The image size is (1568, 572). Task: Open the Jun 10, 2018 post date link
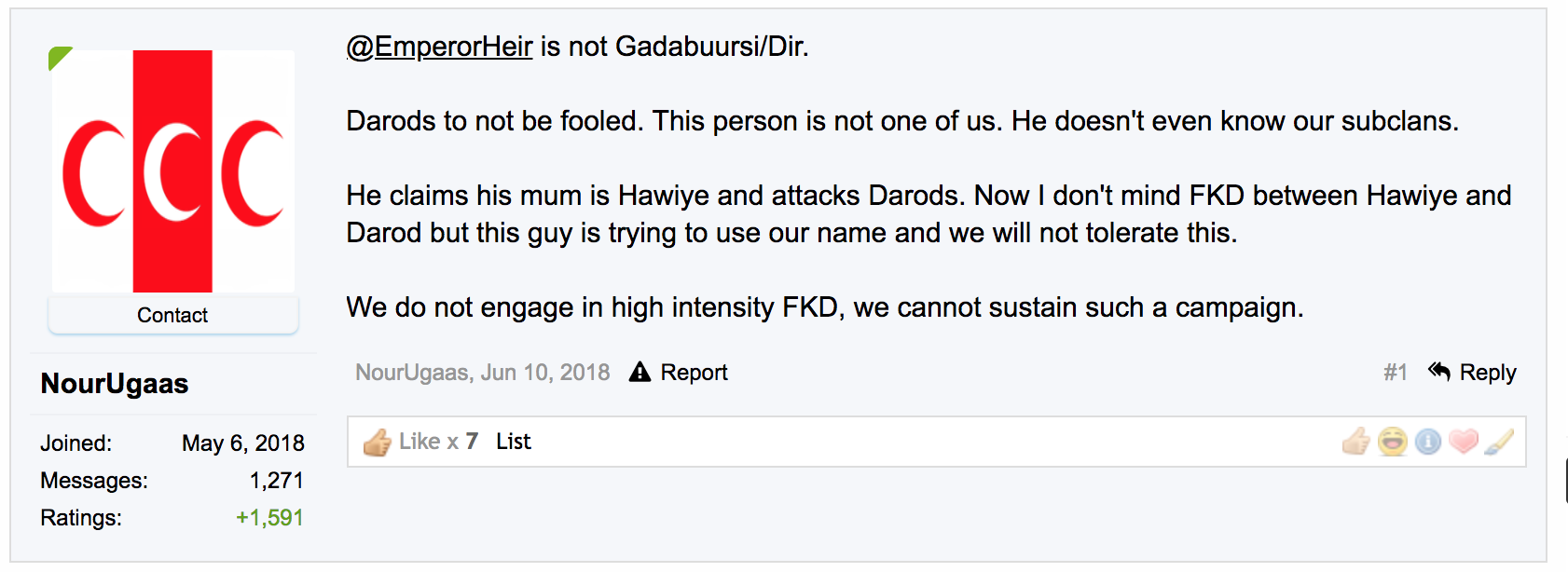point(545,373)
